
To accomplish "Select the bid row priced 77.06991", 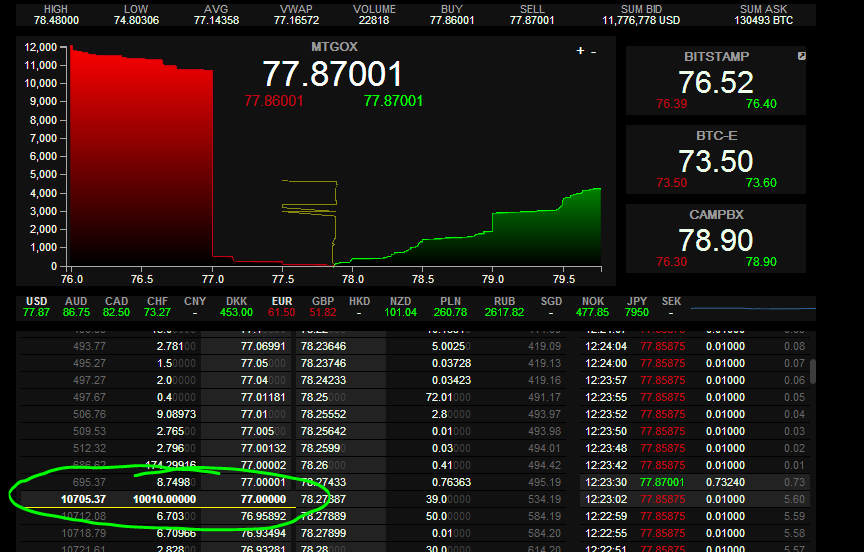I will 156,347.
